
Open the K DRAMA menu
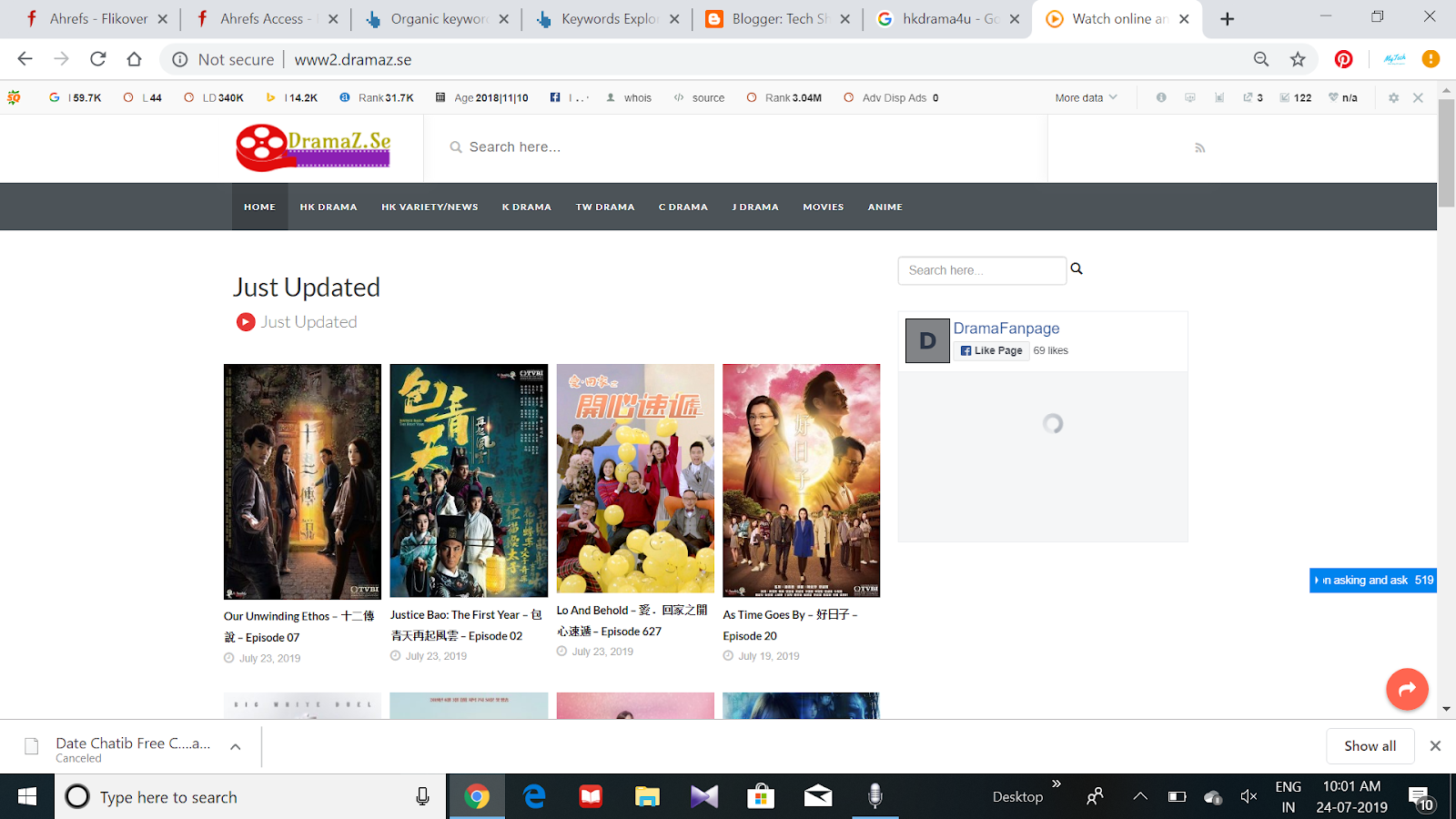coord(527,207)
